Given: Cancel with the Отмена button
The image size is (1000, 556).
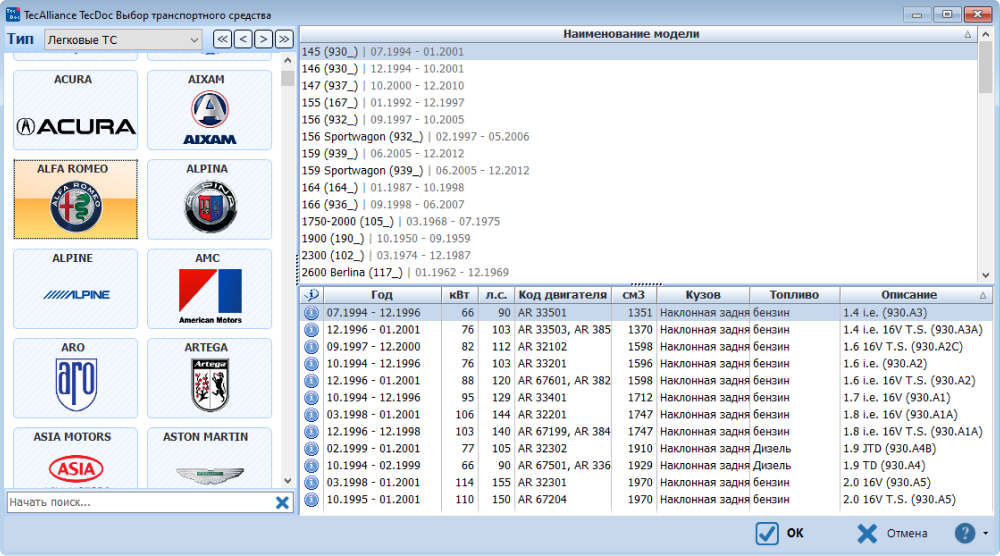Looking at the screenshot, I should click(x=892, y=533).
